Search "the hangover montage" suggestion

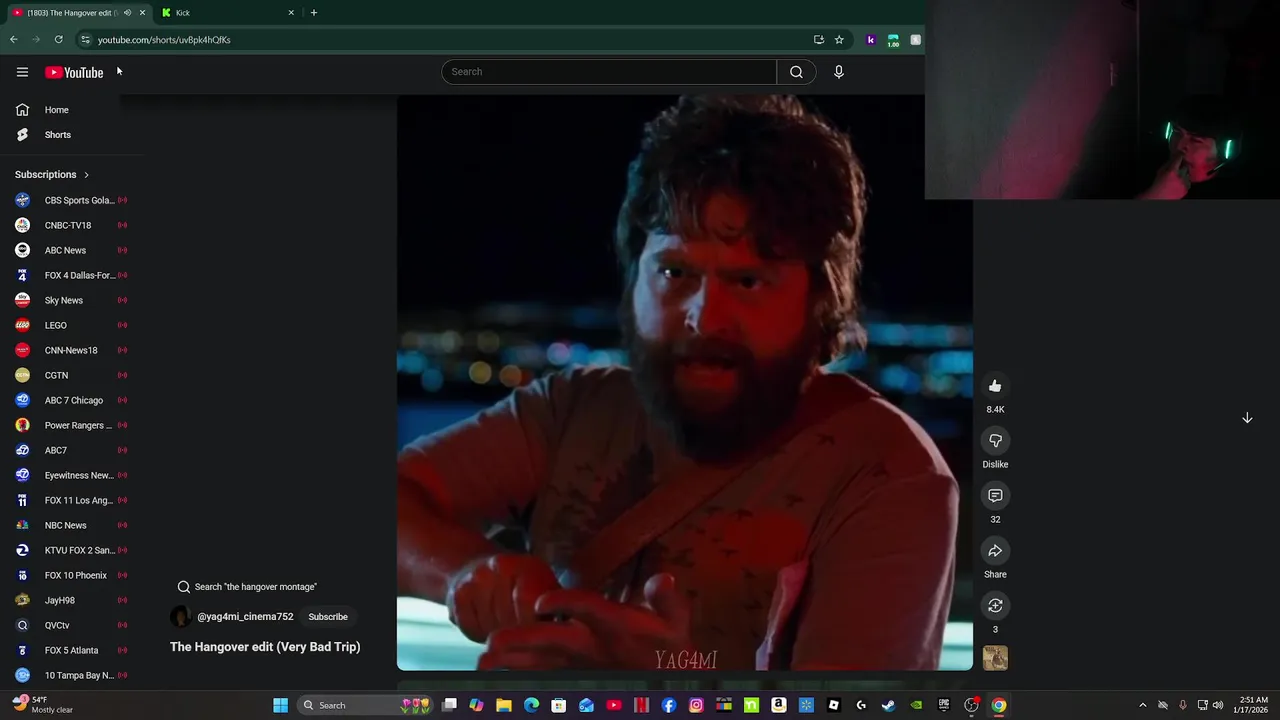point(247,587)
